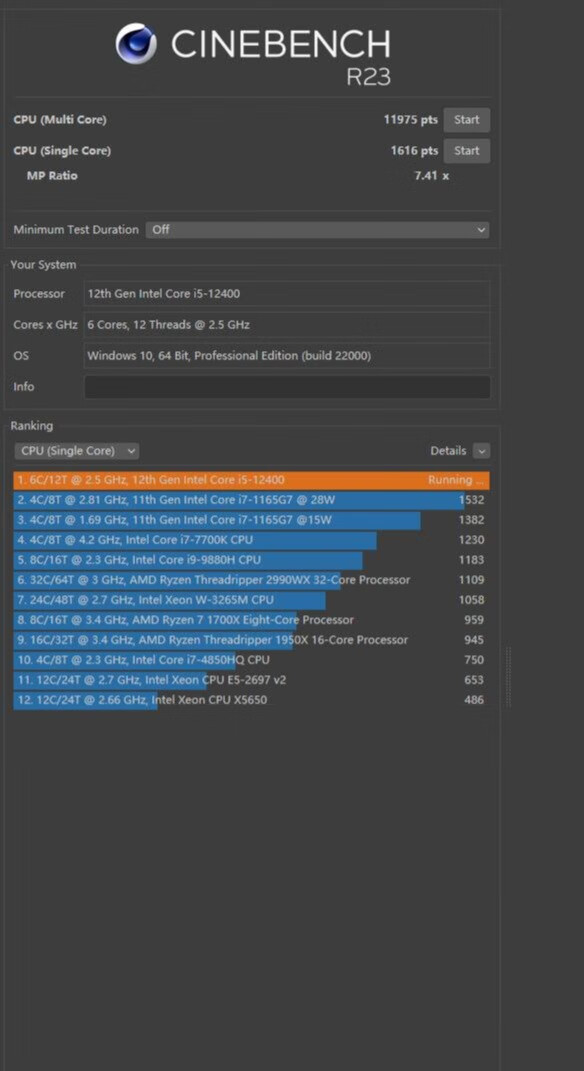
Task: Click the Cores x GHz field
Action: pyautogui.click(x=287, y=325)
